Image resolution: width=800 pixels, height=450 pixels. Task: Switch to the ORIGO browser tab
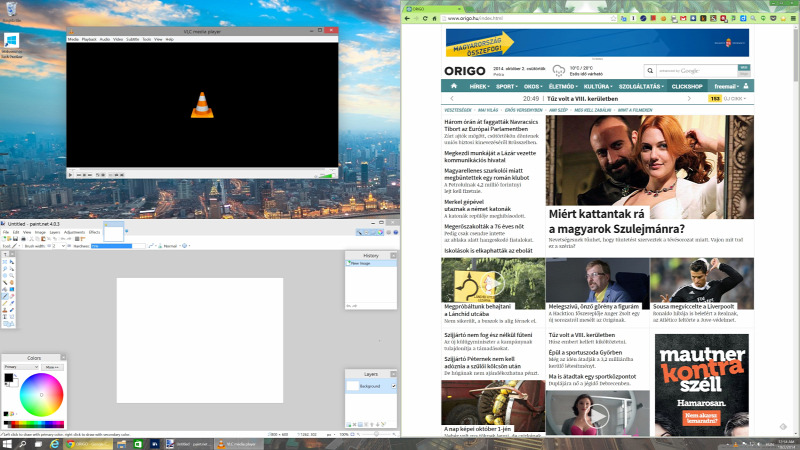434,9
